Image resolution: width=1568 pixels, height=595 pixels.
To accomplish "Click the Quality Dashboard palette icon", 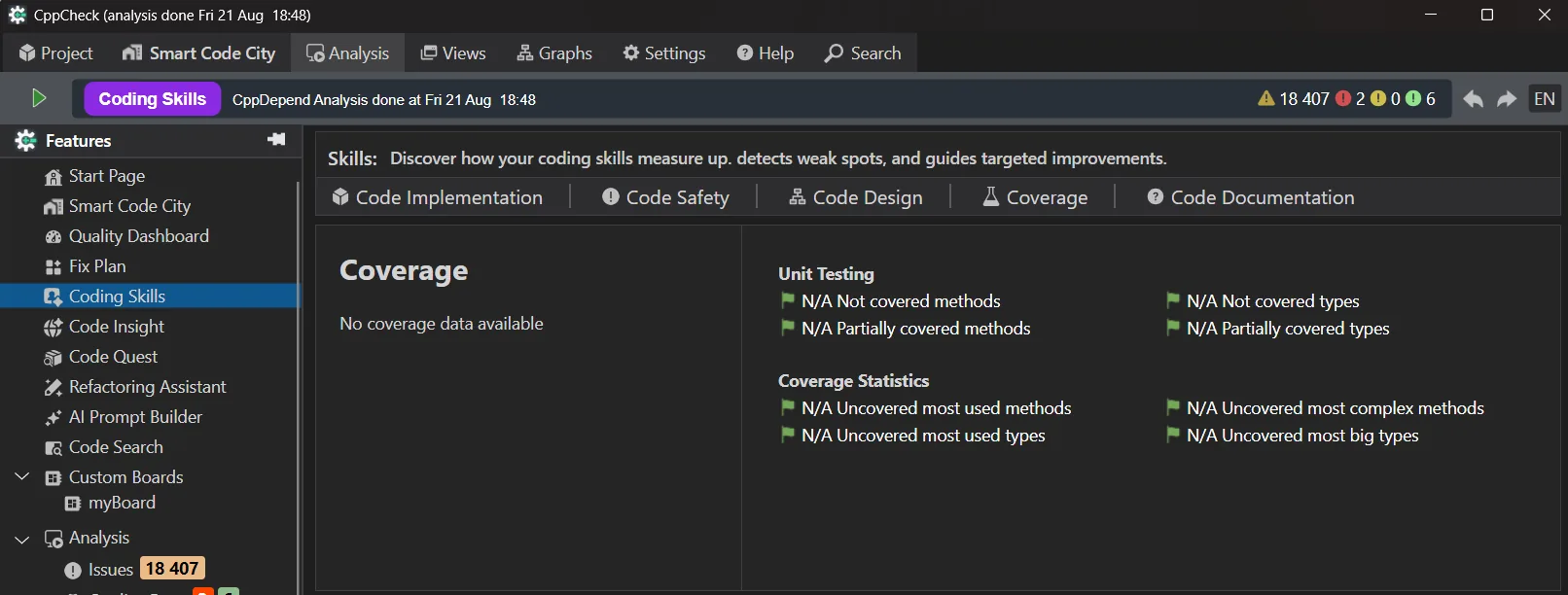I will click(x=53, y=237).
